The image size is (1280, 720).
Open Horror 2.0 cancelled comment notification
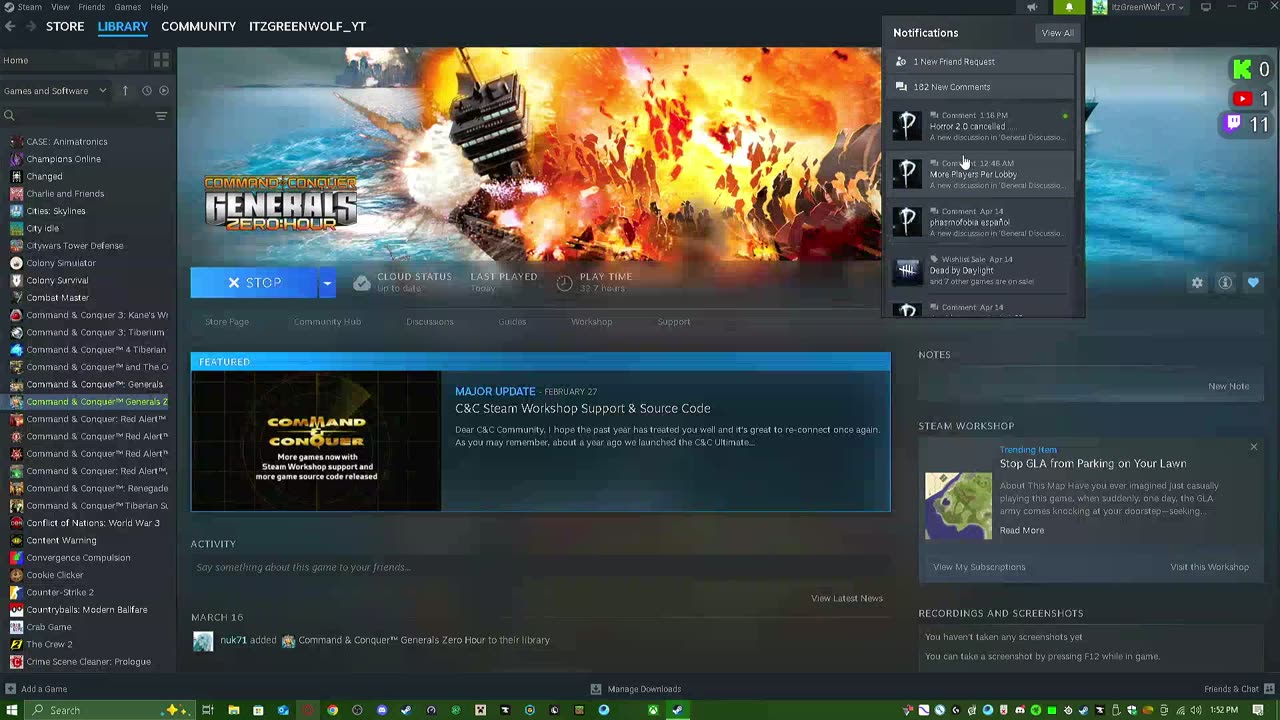pyautogui.click(x=980, y=126)
